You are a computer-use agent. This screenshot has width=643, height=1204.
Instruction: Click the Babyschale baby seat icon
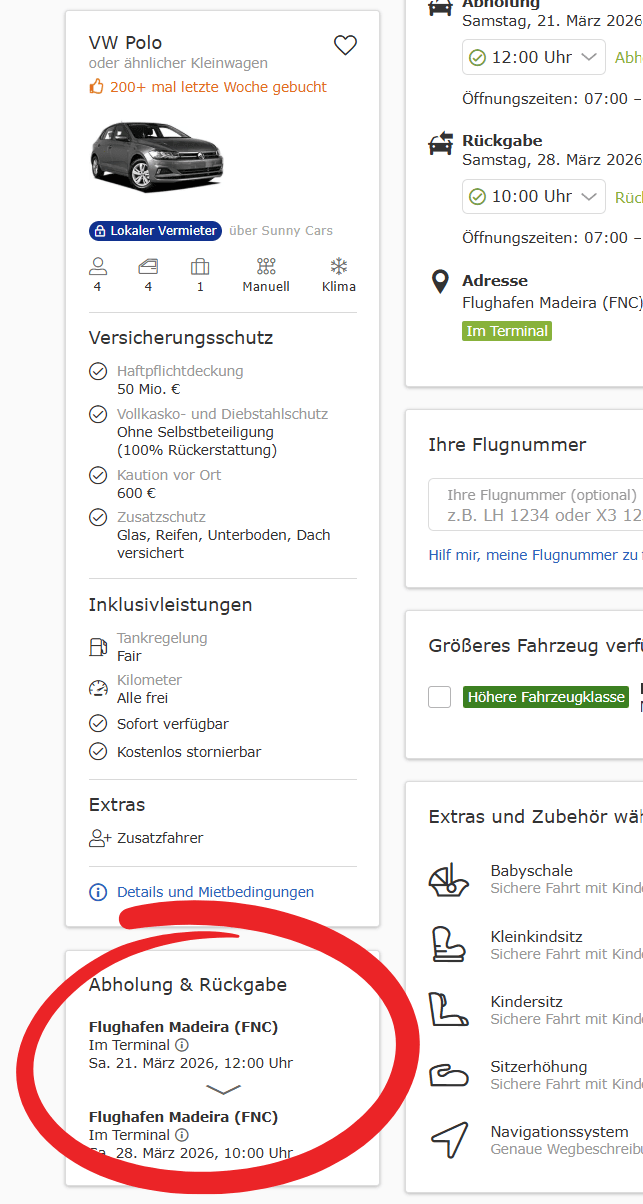[449, 880]
